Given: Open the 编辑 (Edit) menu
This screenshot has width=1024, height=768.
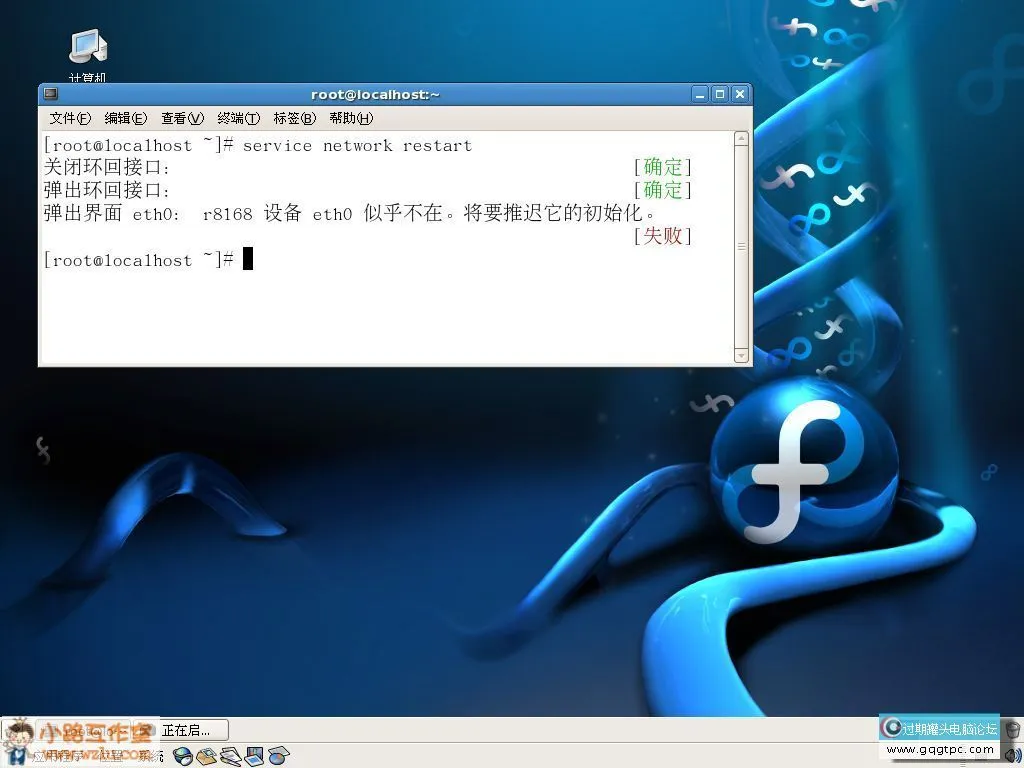Looking at the screenshot, I should tap(124, 118).
